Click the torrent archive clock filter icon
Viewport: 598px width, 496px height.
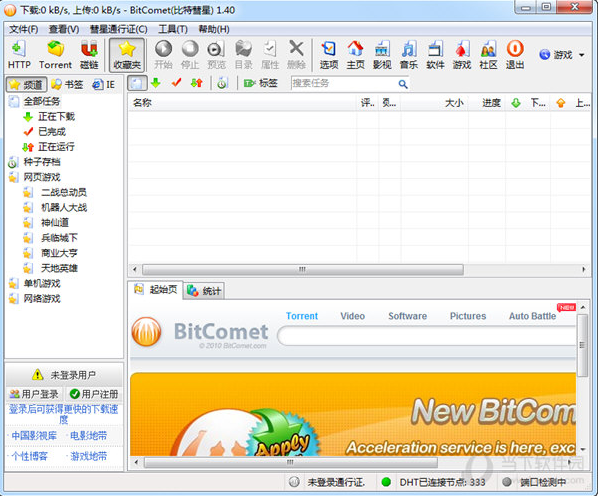click(x=222, y=83)
